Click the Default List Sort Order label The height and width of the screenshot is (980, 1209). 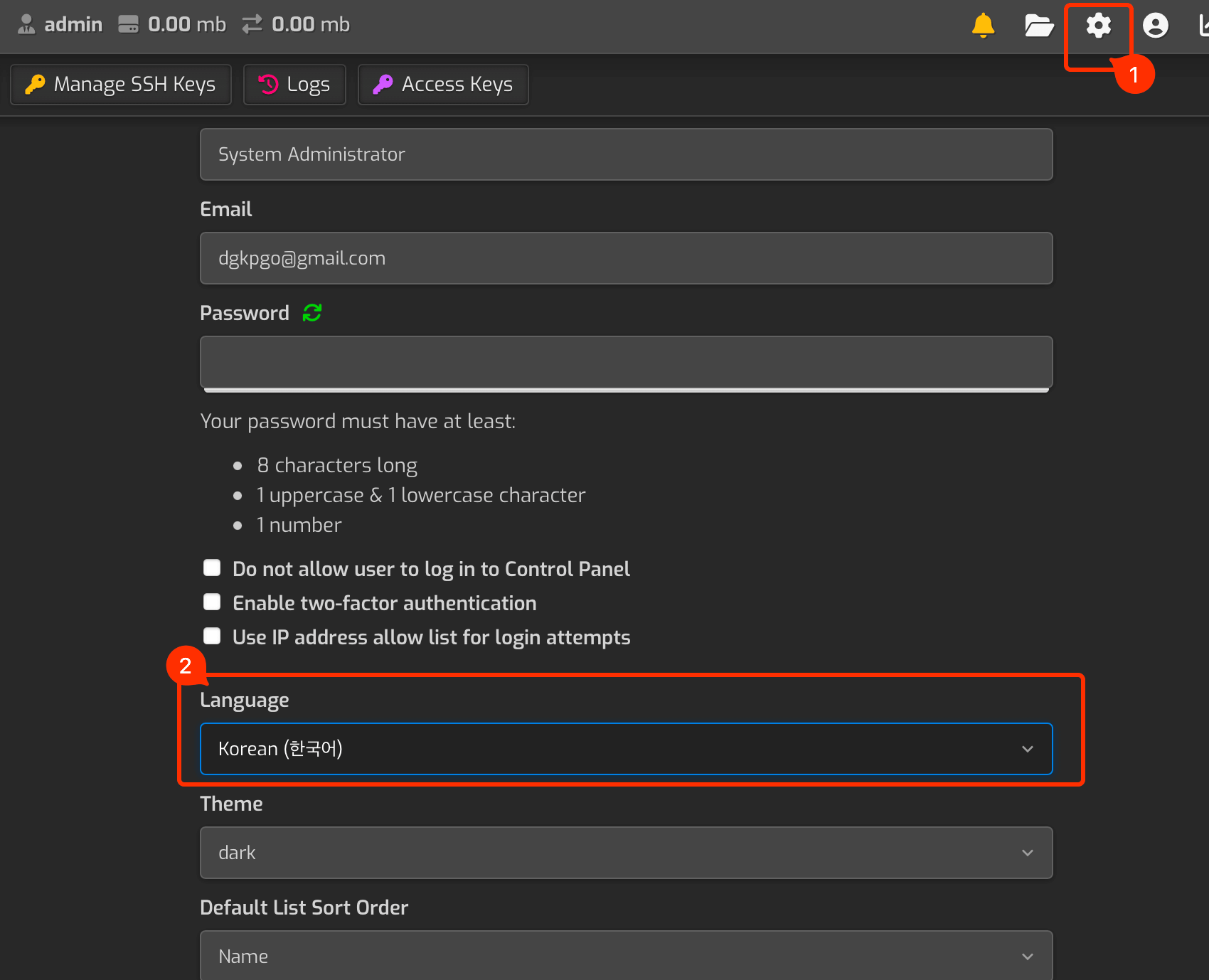point(304,907)
